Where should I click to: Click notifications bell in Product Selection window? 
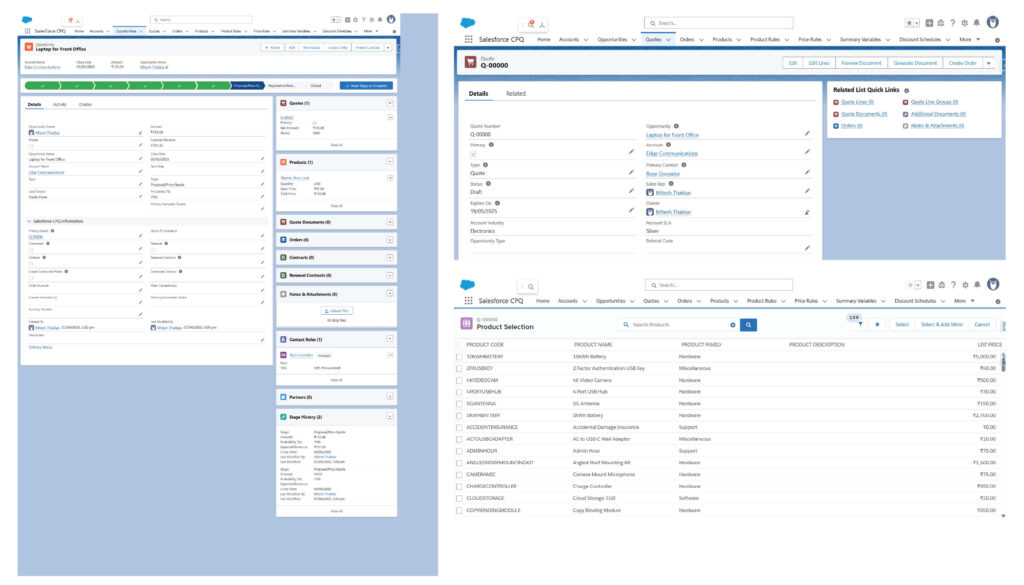pos(977,285)
